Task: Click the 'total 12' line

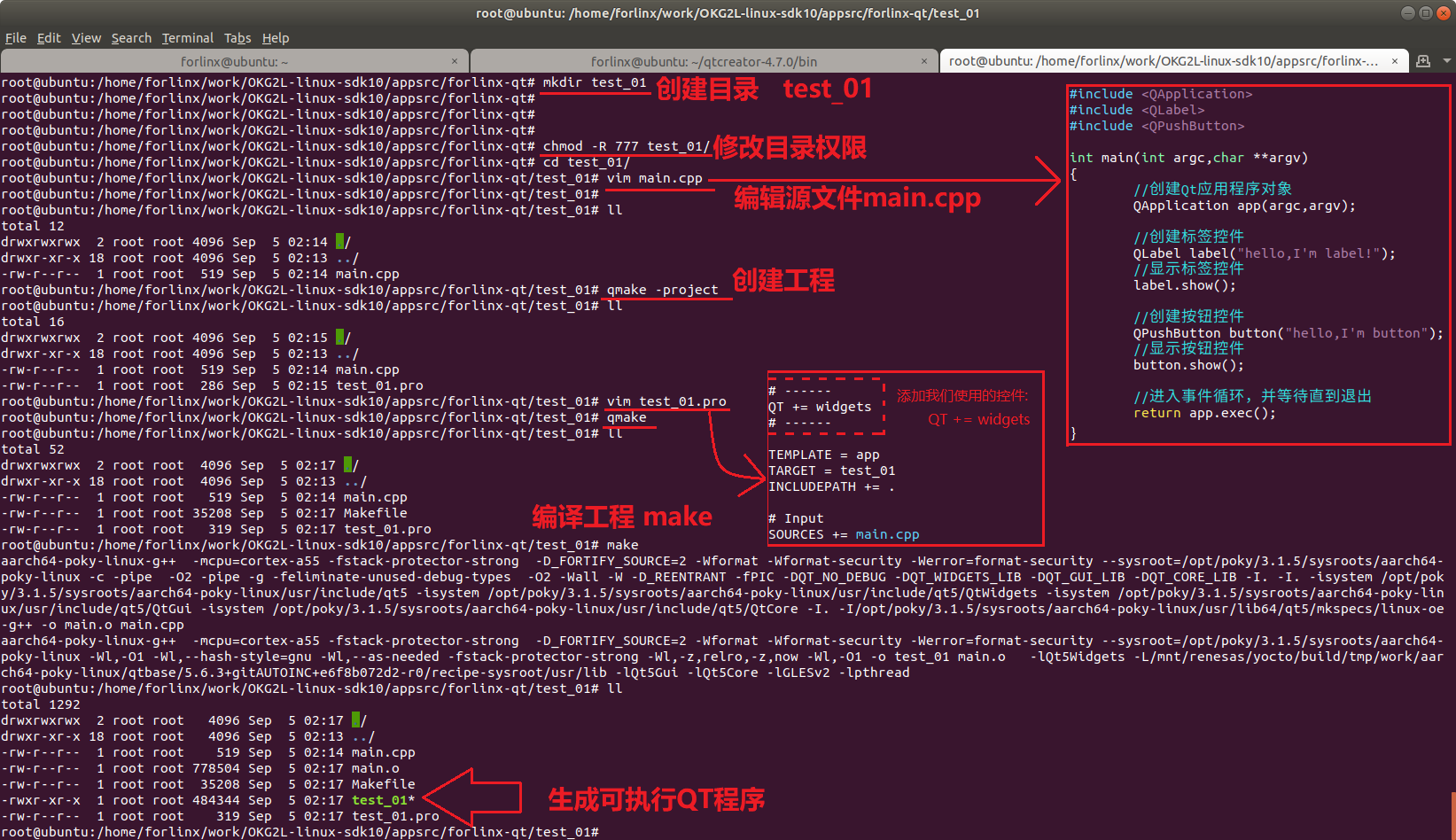Action: click(x=33, y=226)
